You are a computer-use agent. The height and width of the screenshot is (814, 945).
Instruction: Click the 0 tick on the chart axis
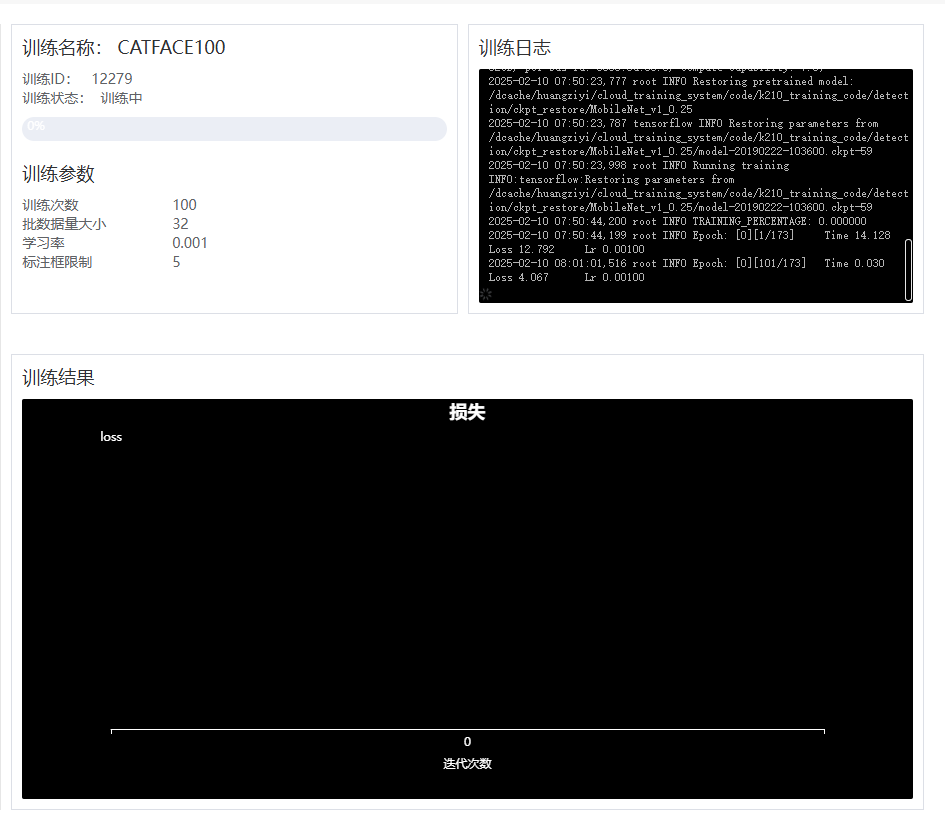(467, 742)
